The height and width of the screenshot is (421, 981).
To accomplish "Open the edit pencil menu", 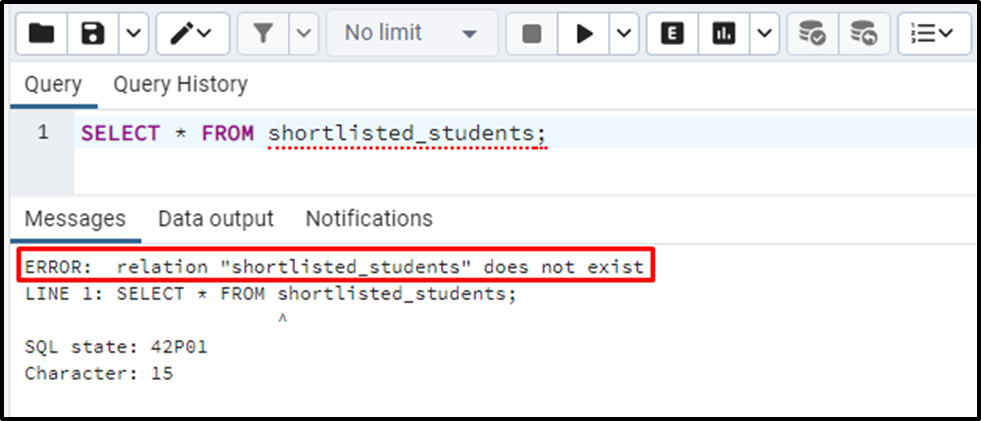I will click(193, 33).
